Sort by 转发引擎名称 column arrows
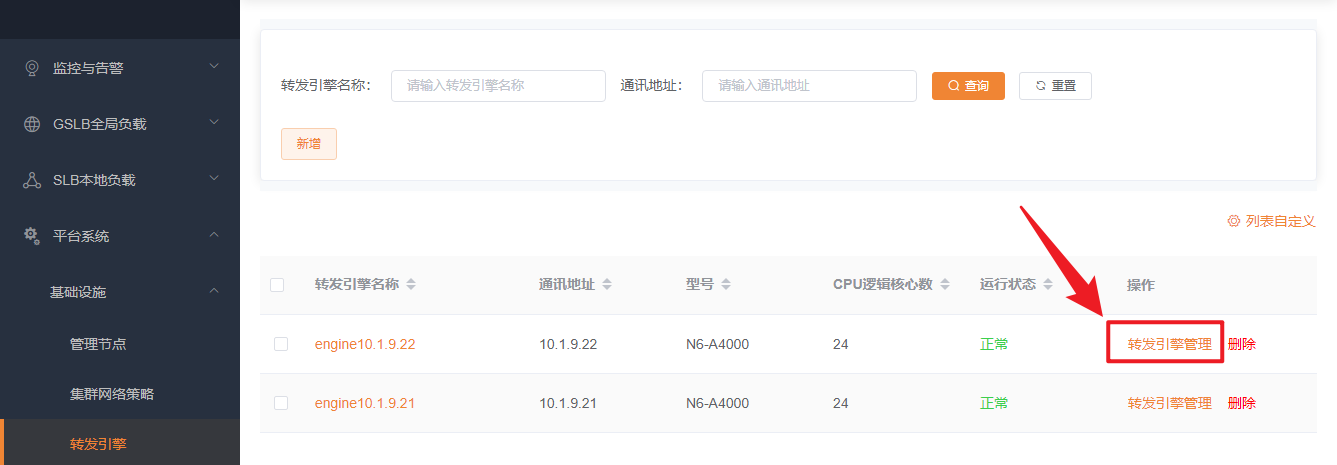1337x465 pixels. (x=411, y=285)
